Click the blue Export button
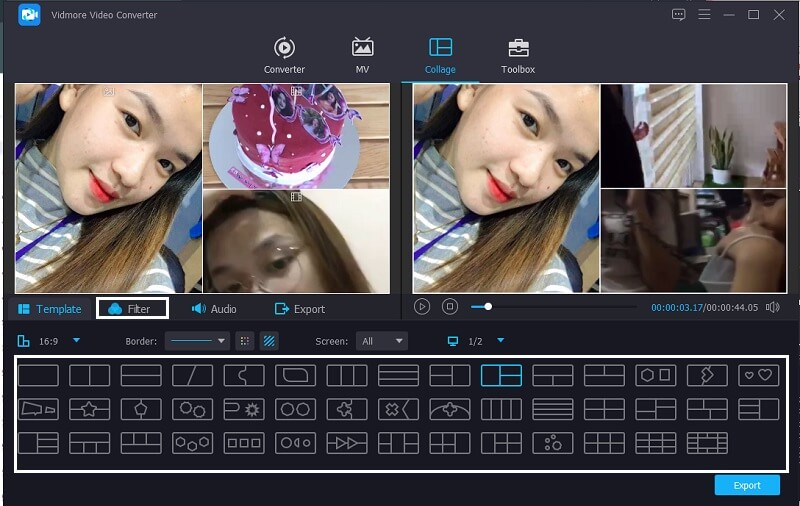 click(747, 485)
